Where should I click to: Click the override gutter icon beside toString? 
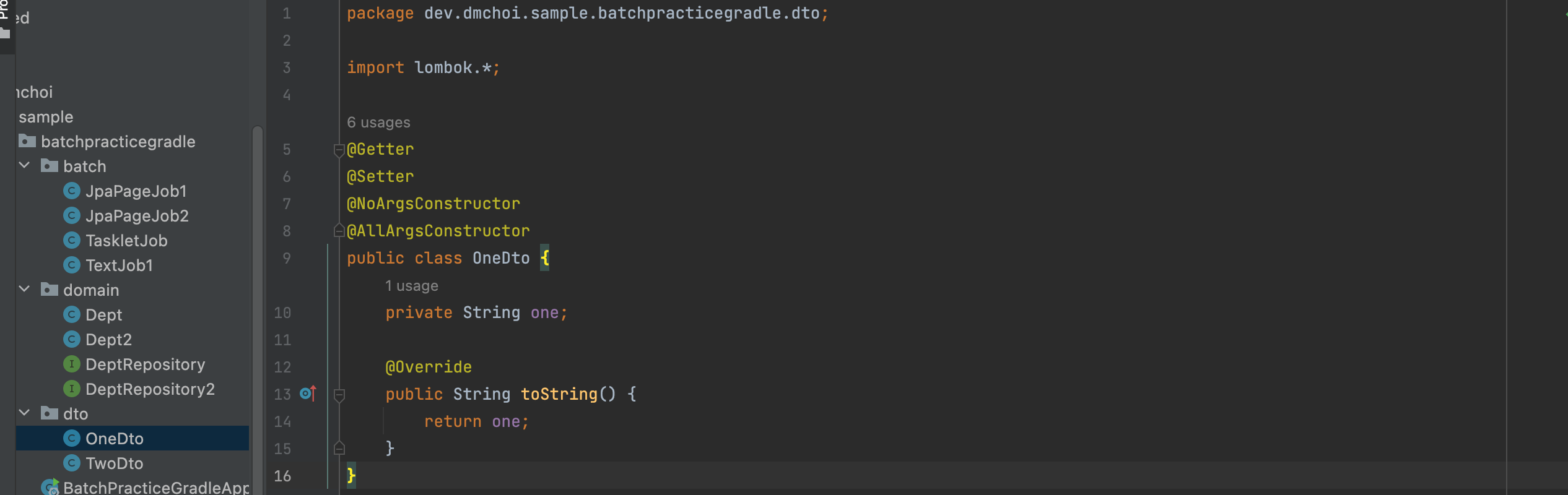coord(308,394)
